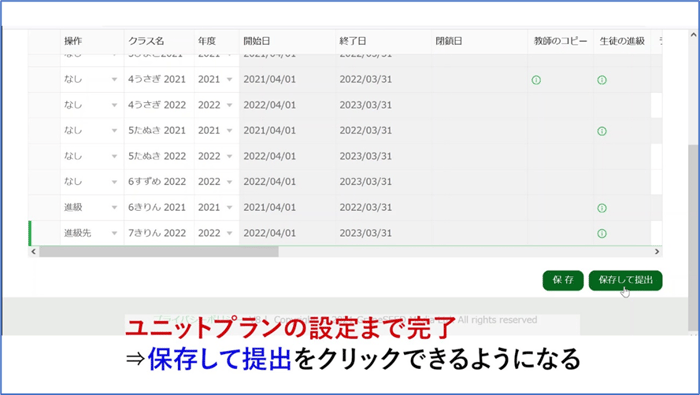Click the 操作 column header
This screenshot has width=700, height=395.
click(x=92, y=41)
